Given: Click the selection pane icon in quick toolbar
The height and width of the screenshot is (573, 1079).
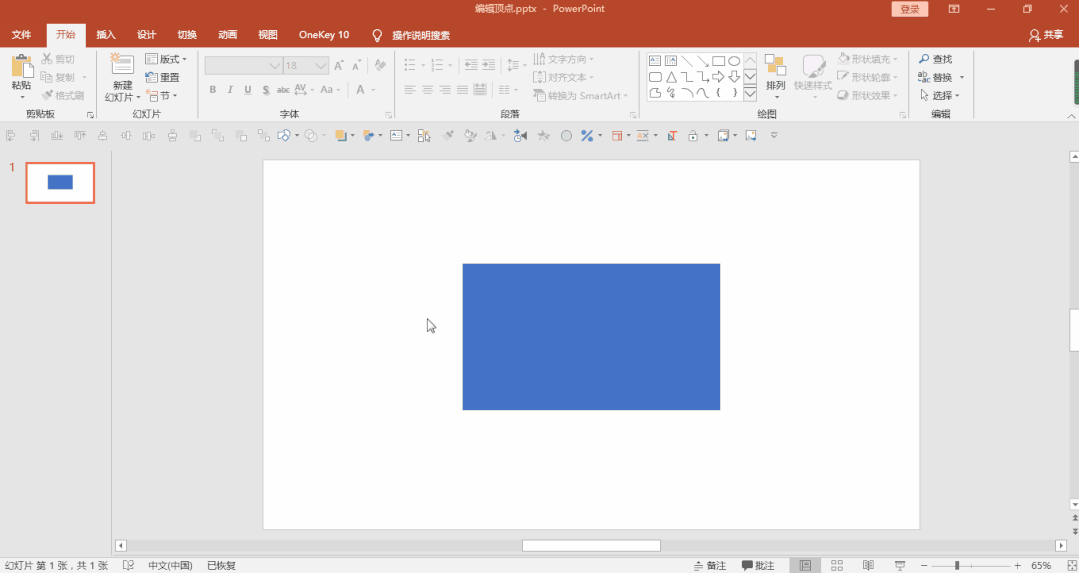Looking at the screenshot, I should point(424,136).
